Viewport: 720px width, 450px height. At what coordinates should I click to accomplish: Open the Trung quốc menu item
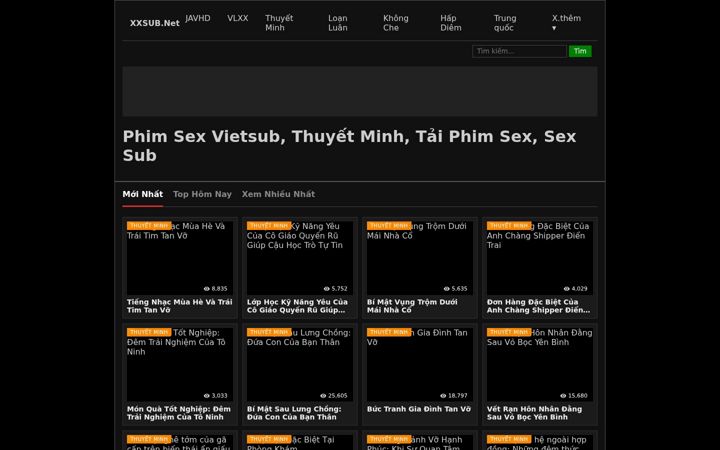point(505,23)
